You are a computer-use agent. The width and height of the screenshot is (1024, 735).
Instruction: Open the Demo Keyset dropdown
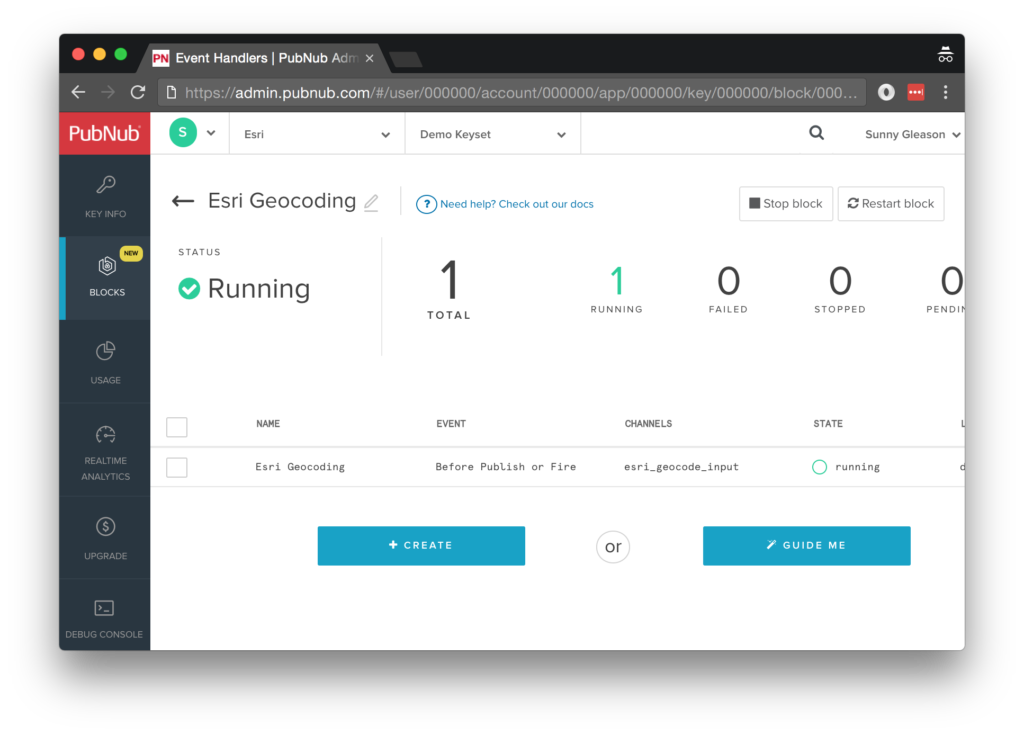[492, 134]
